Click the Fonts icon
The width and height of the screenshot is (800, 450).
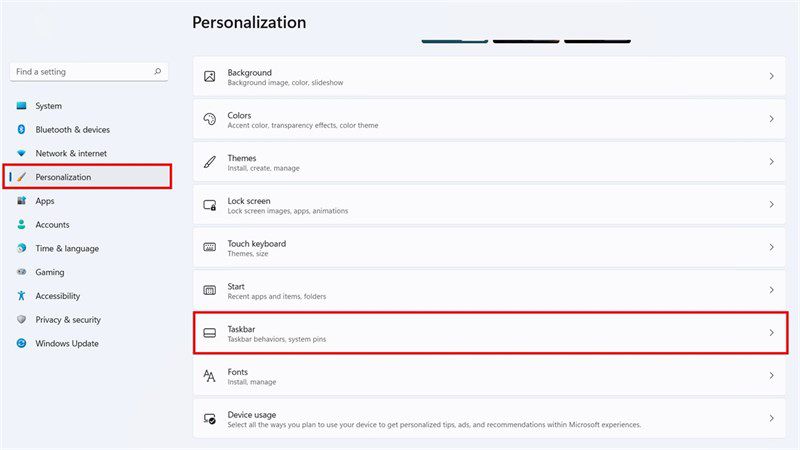pos(210,376)
